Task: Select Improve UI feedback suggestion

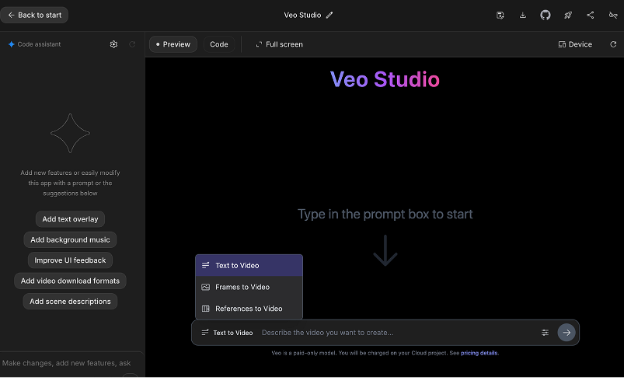Action: click(x=70, y=260)
